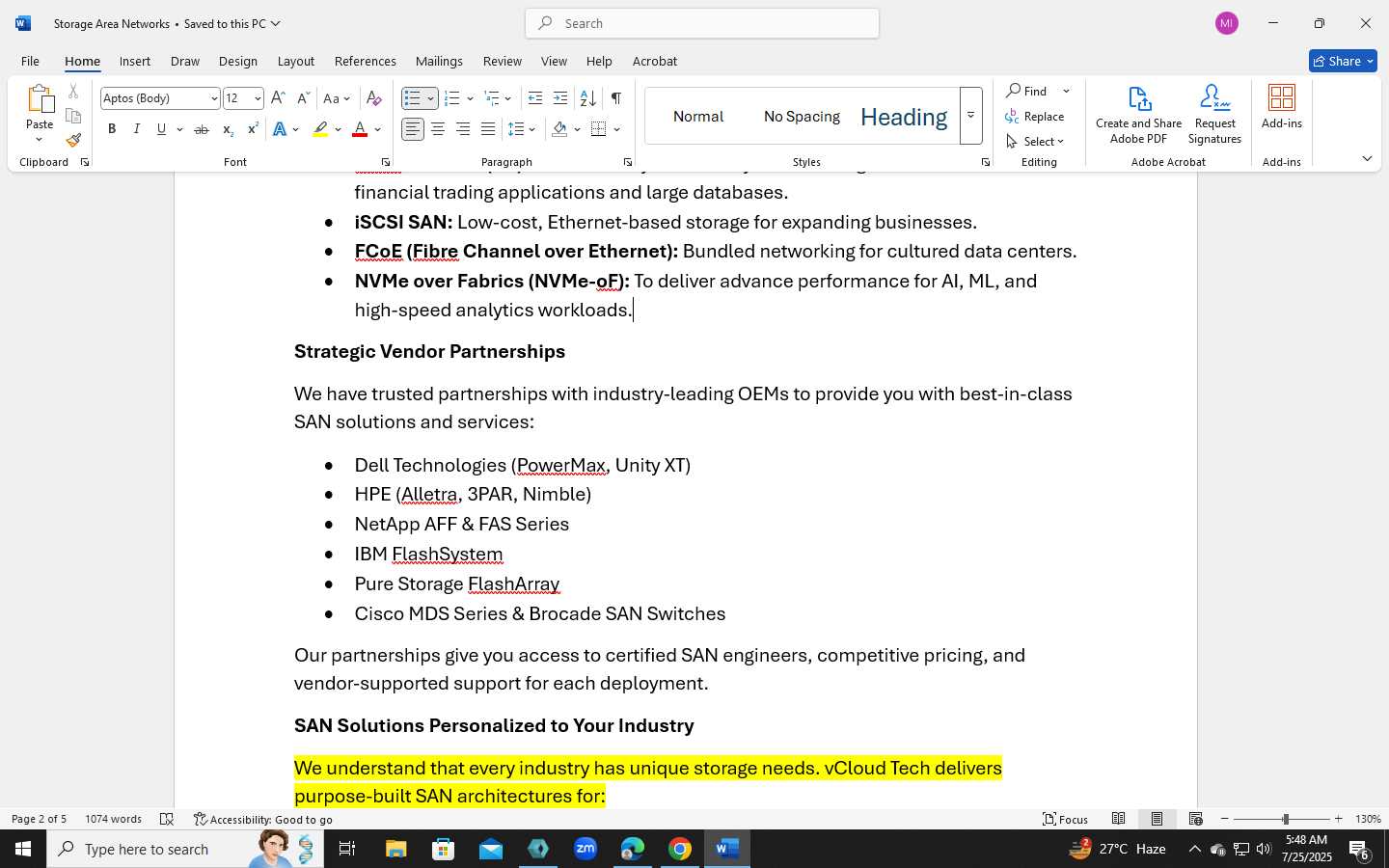Toggle Bold formatting
The width and height of the screenshot is (1389, 868).
coord(112,129)
